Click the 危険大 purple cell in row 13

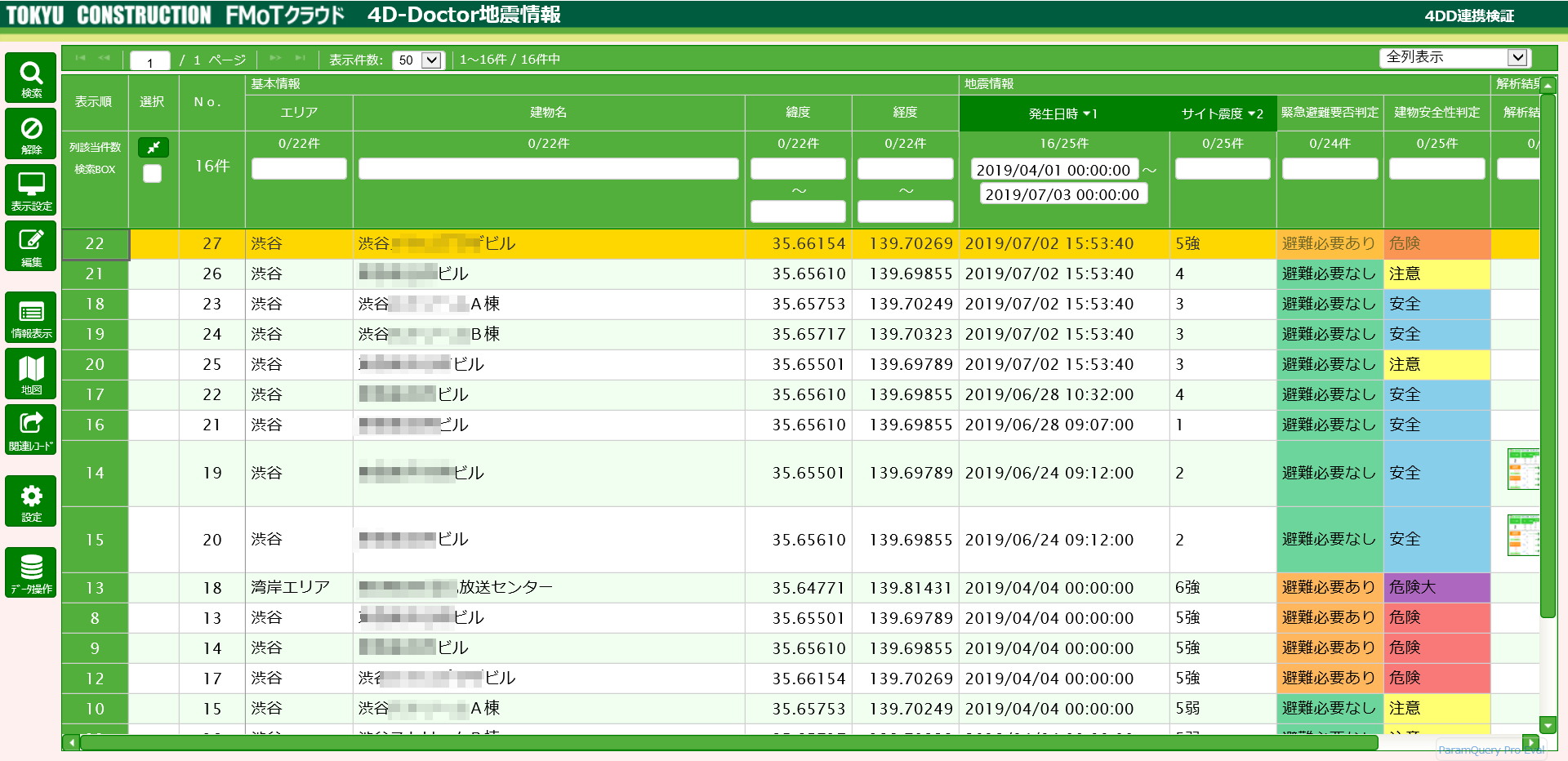point(1436,588)
